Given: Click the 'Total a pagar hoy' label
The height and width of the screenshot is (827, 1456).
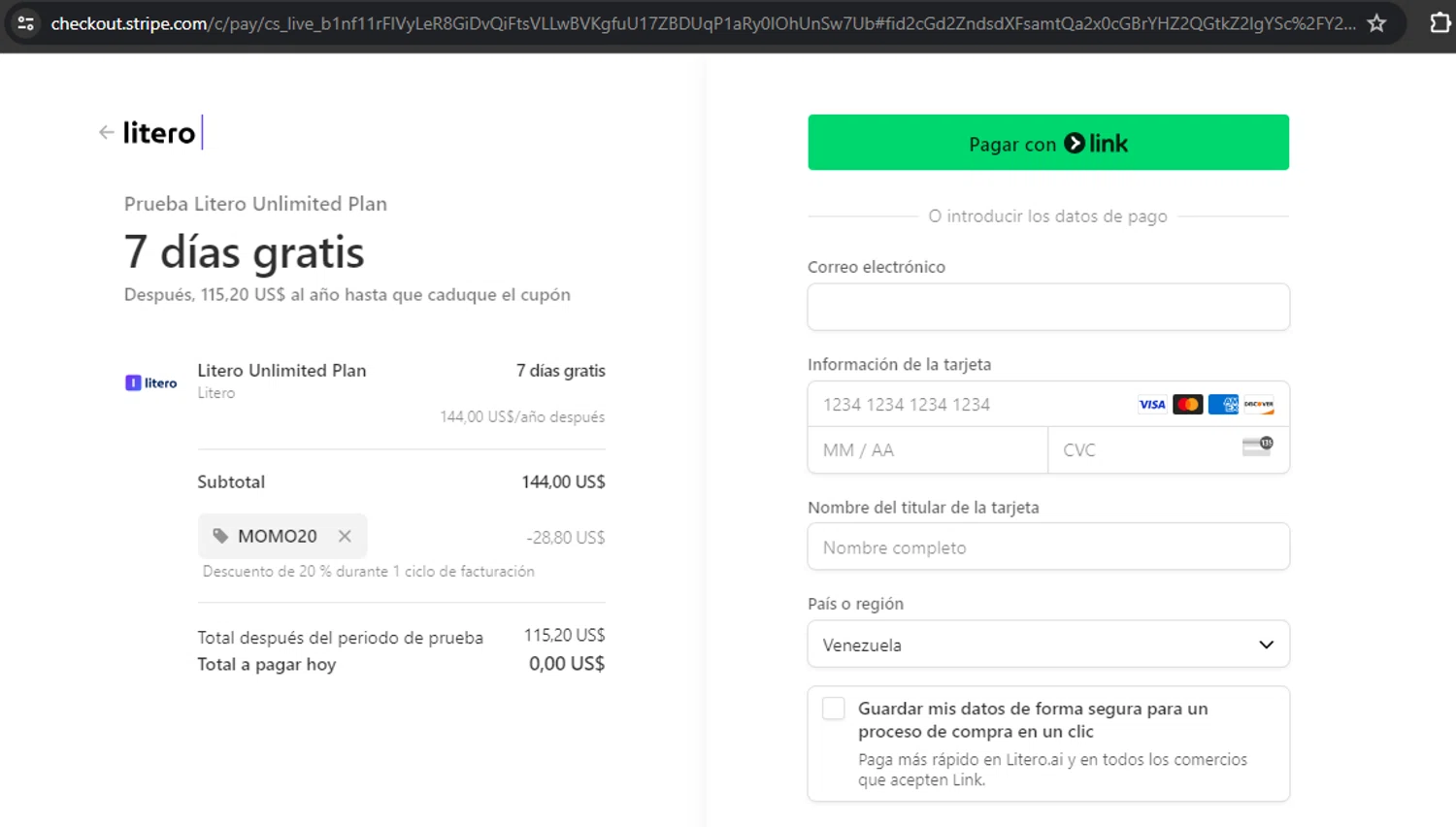Looking at the screenshot, I should (267, 665).
